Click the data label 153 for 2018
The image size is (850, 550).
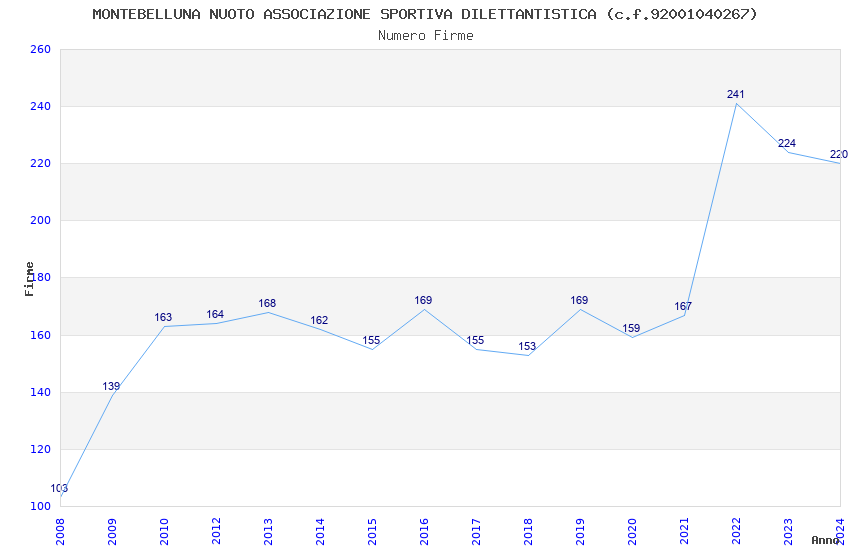(527, 346)
